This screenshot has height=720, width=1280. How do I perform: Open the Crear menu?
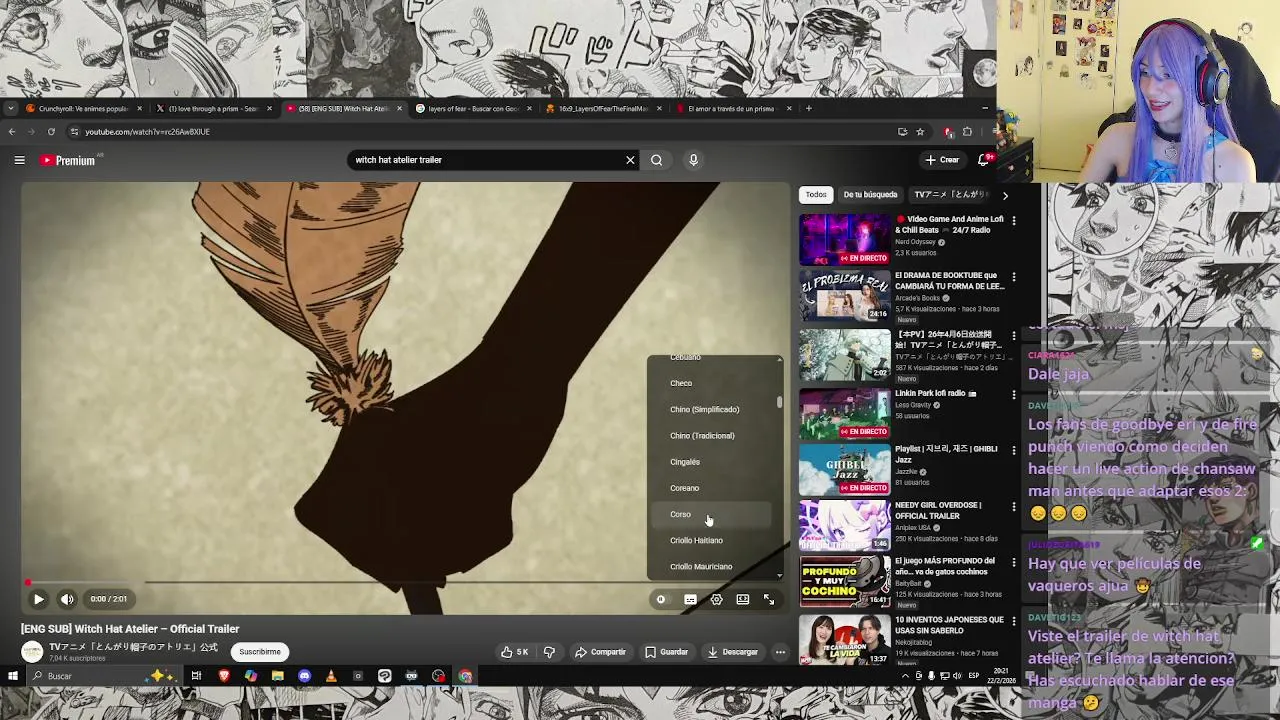[942, 160]
